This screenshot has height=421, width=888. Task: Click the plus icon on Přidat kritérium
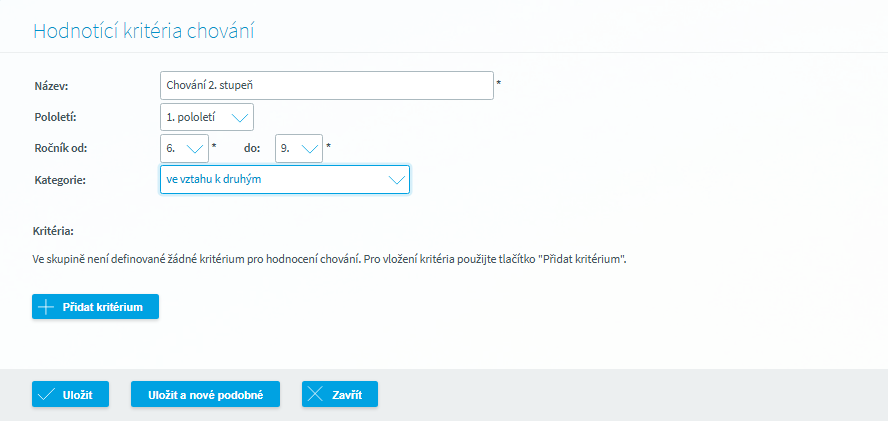coord(46,307)
